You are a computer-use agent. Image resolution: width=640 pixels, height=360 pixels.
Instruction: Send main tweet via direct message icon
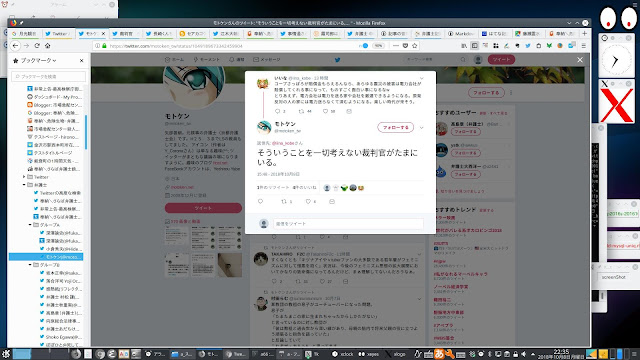point(332,201)
